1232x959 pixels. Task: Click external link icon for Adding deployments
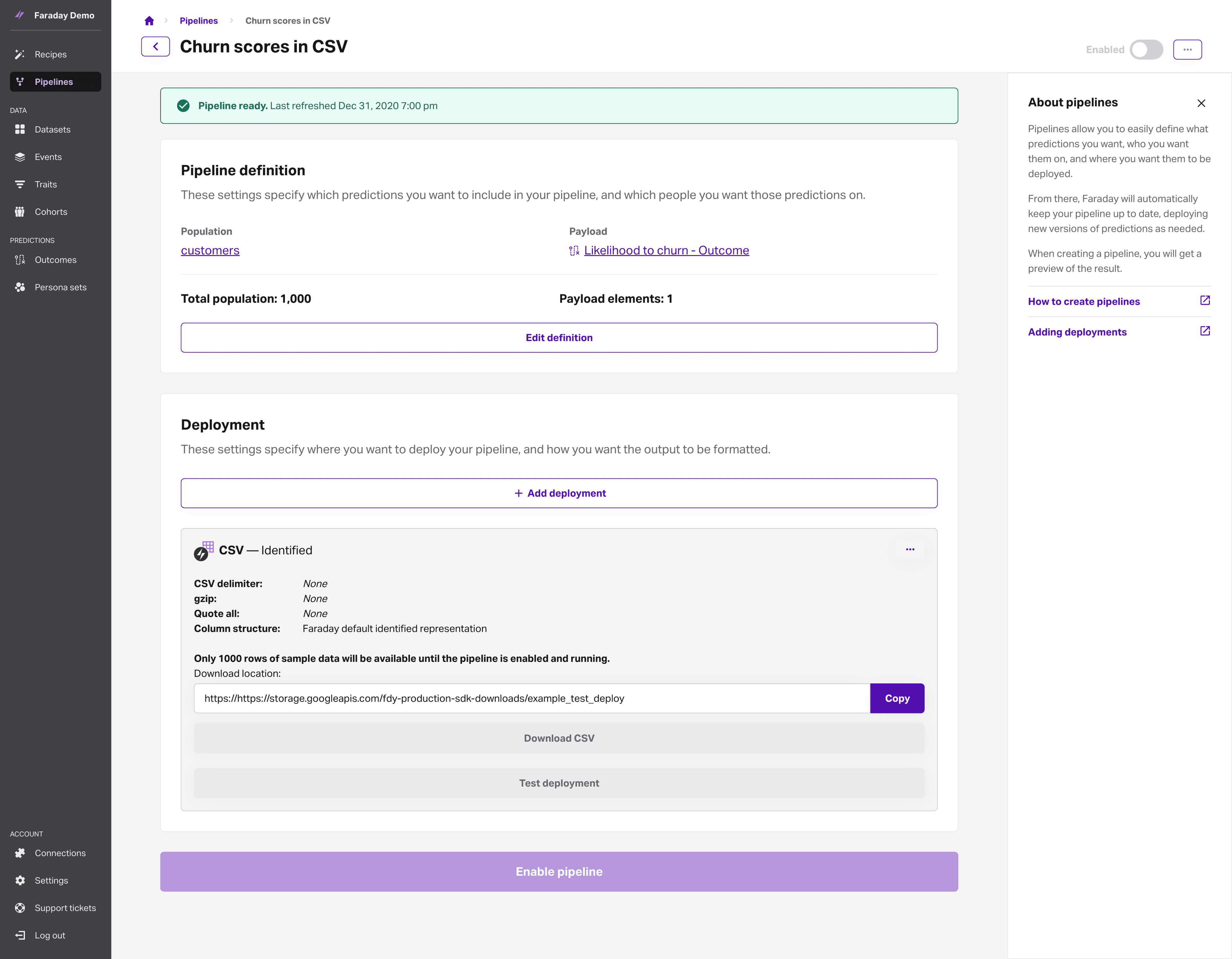[x=1204, y=331]
